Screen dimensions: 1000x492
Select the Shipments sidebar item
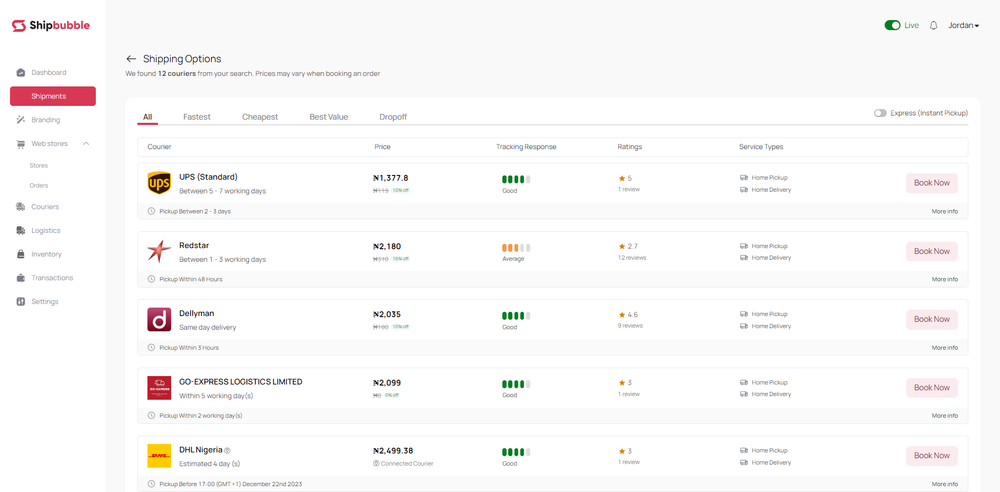pyautogui.click(x=53, y=96)
